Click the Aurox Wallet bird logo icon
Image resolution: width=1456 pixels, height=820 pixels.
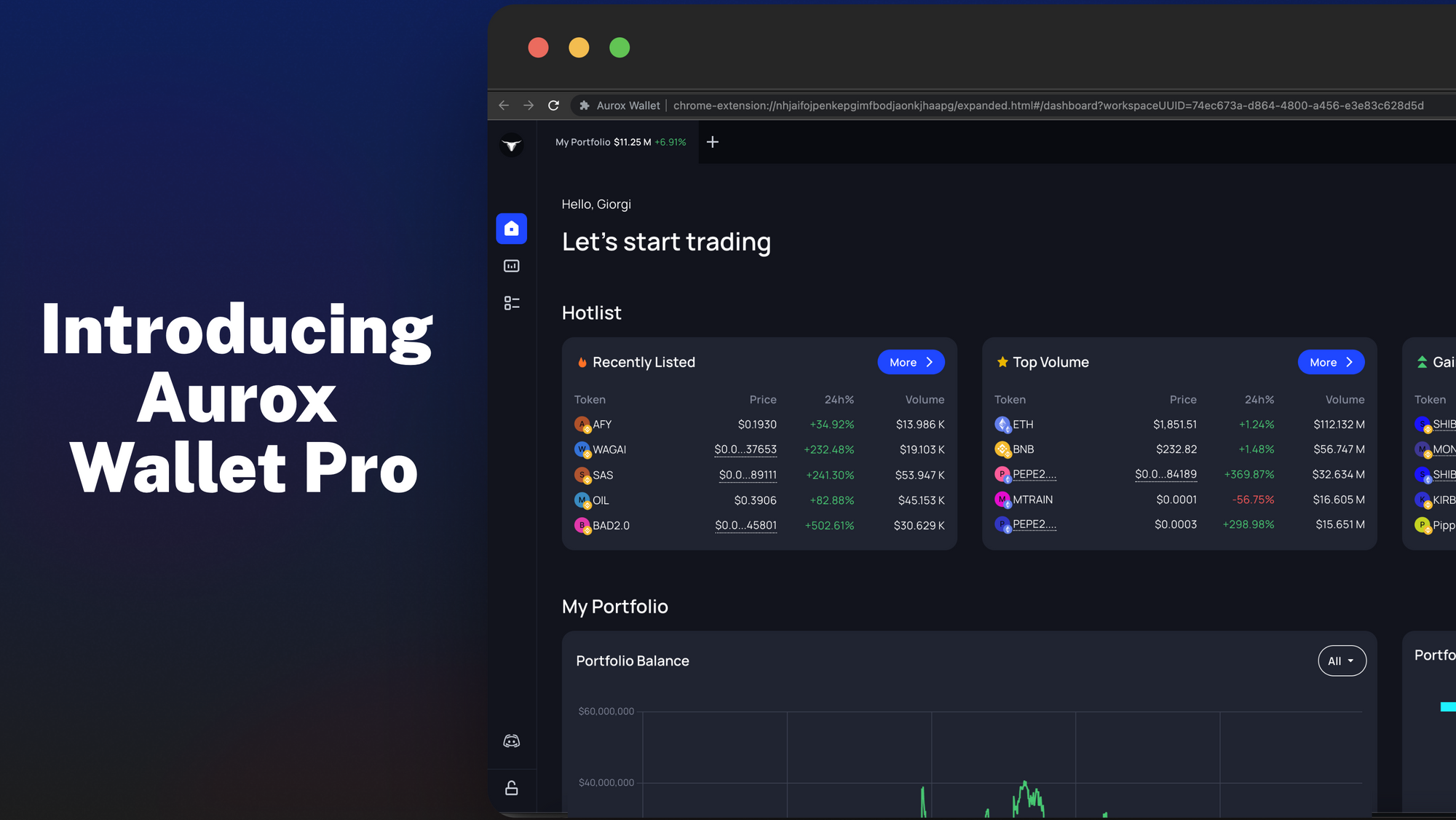(x=511, y=144)
